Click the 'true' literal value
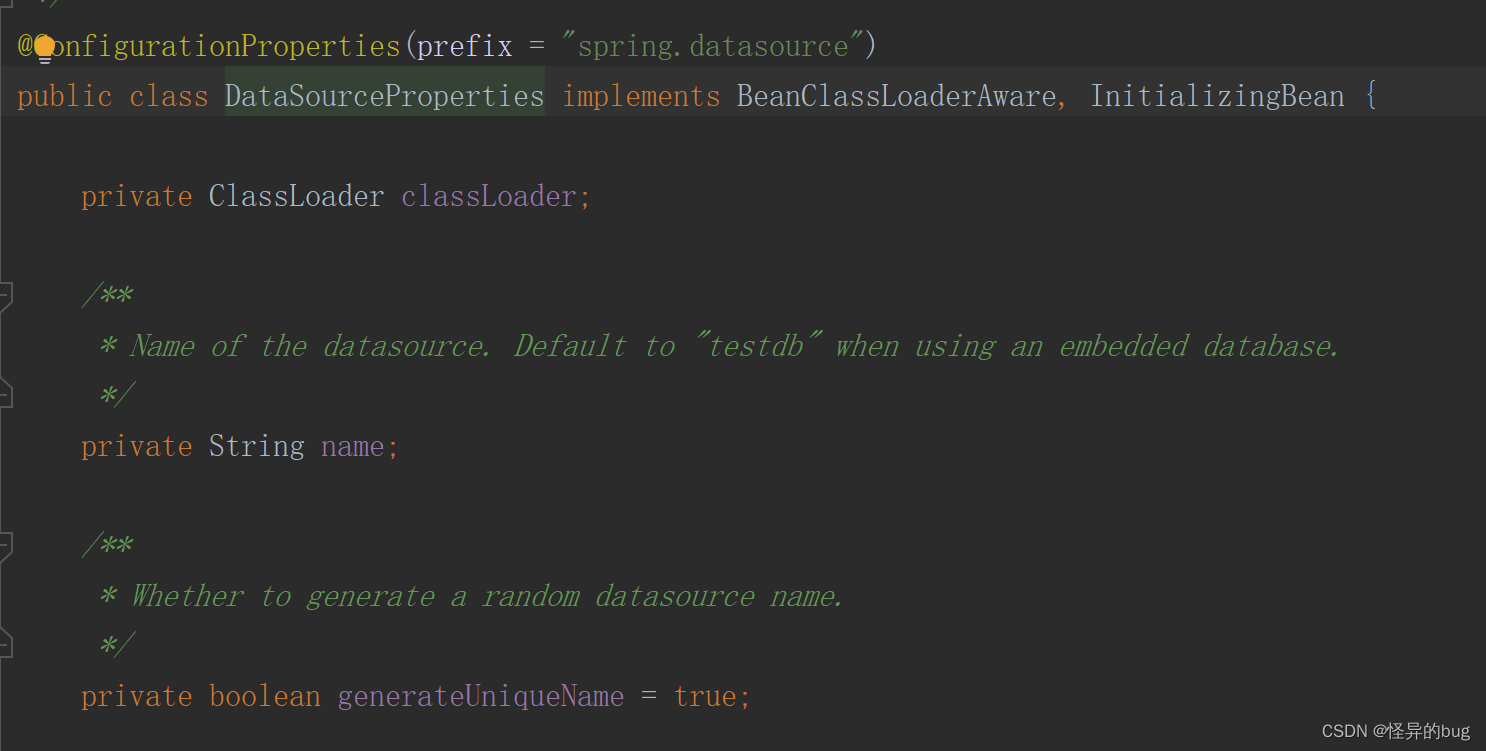The height and width of the screenshot is (751, 1486). tap(705, 696)
